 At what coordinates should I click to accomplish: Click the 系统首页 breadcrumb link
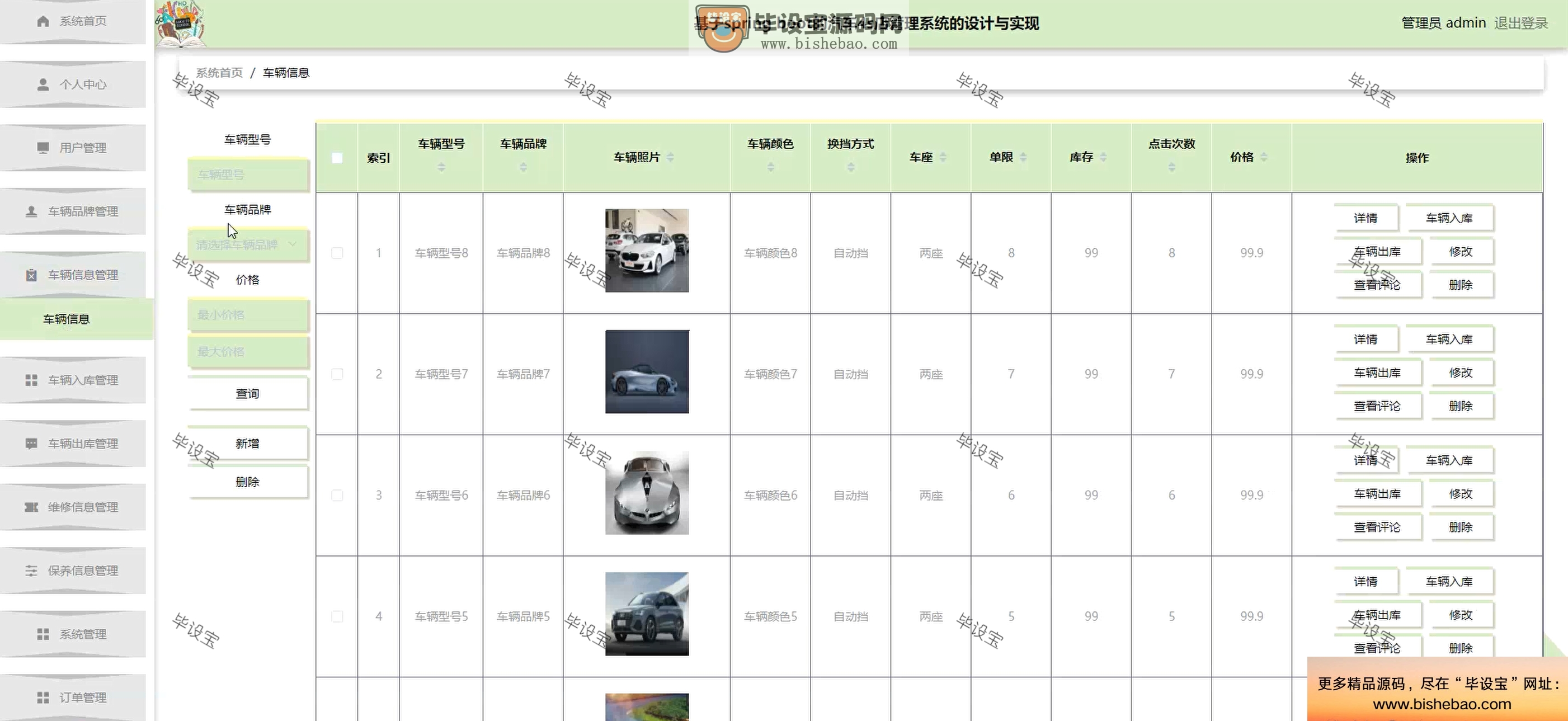pyautogui.click(x=219, y=73)
